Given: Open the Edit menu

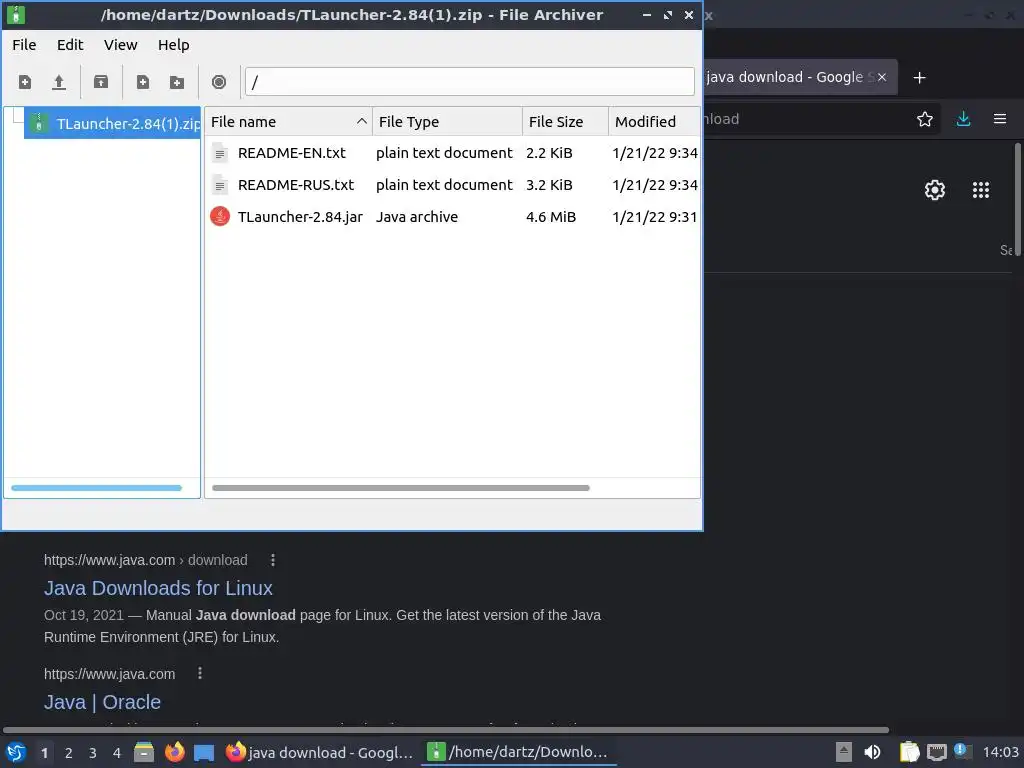Looking at the screenshot, I should (x=70, y=45).
